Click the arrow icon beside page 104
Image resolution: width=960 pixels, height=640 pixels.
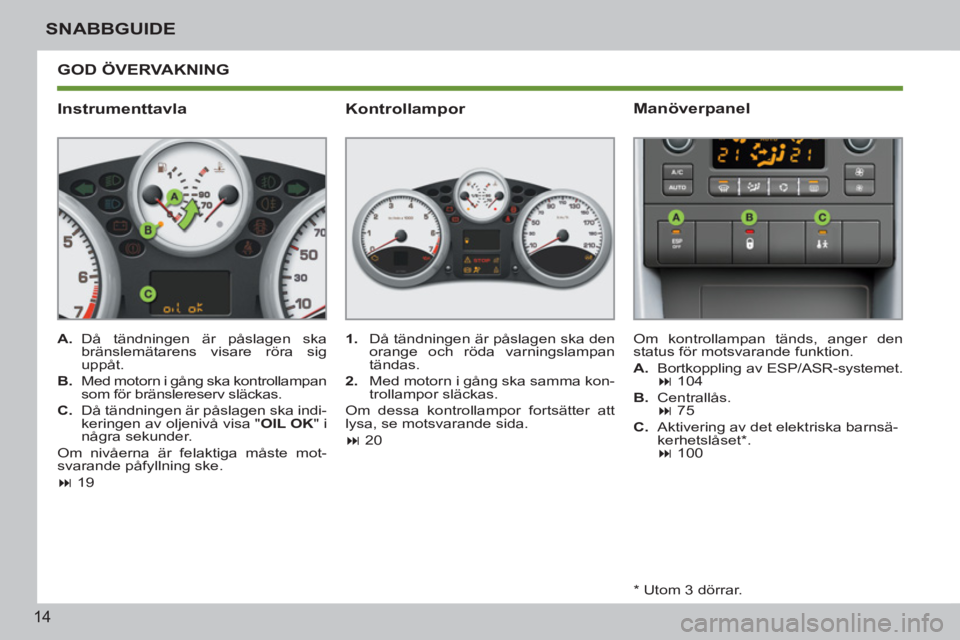(665, 382)
